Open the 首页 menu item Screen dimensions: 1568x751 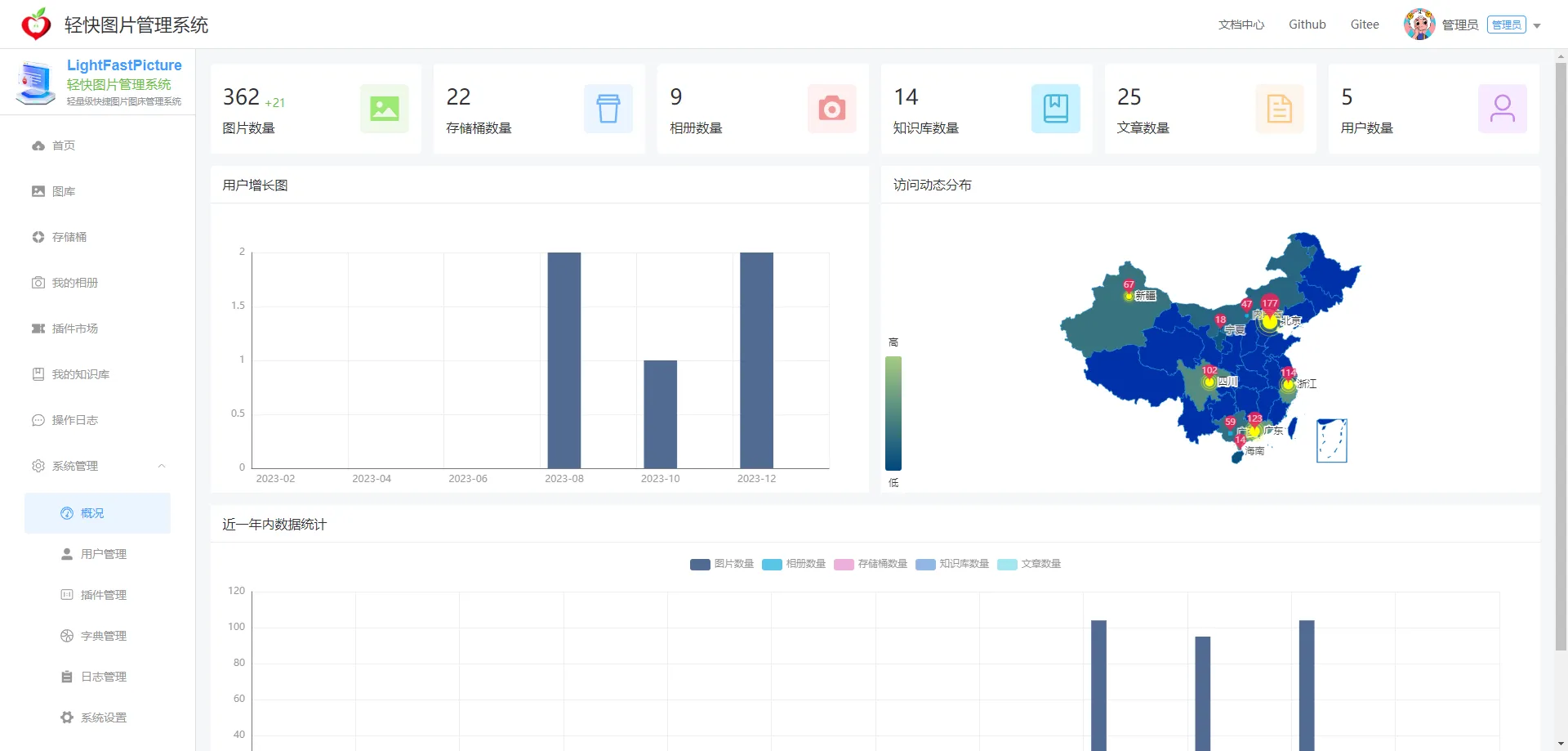(x=98, y=145)
